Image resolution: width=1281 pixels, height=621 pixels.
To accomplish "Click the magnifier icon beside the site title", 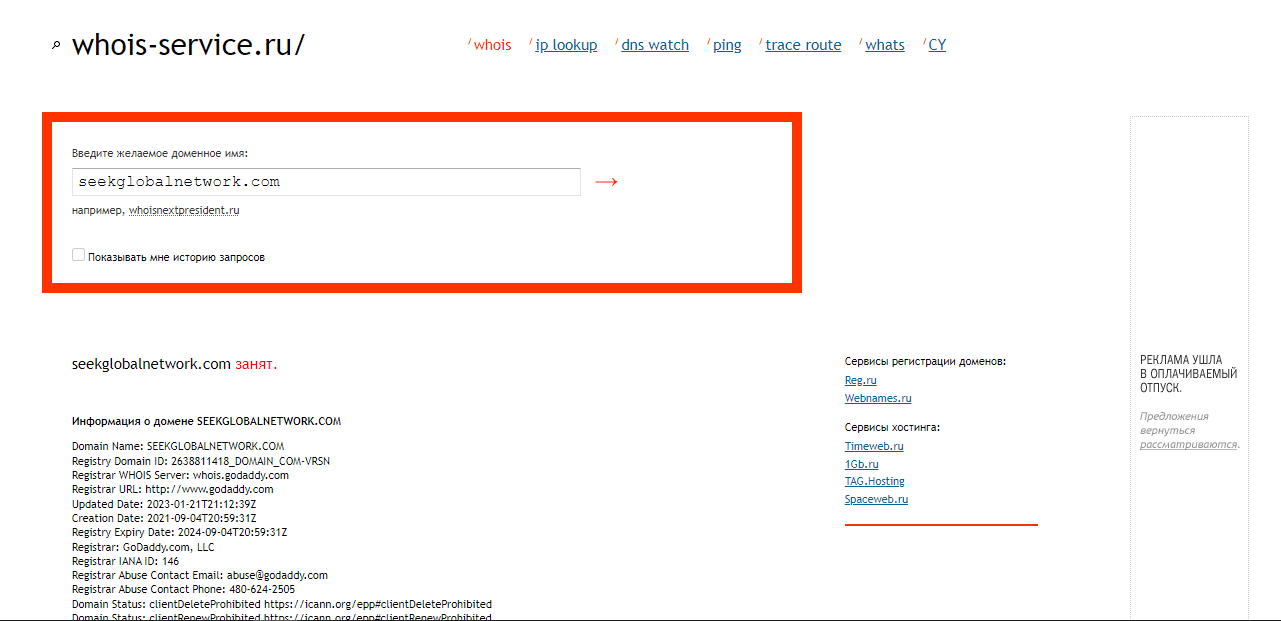I will (x=56, y=45).
